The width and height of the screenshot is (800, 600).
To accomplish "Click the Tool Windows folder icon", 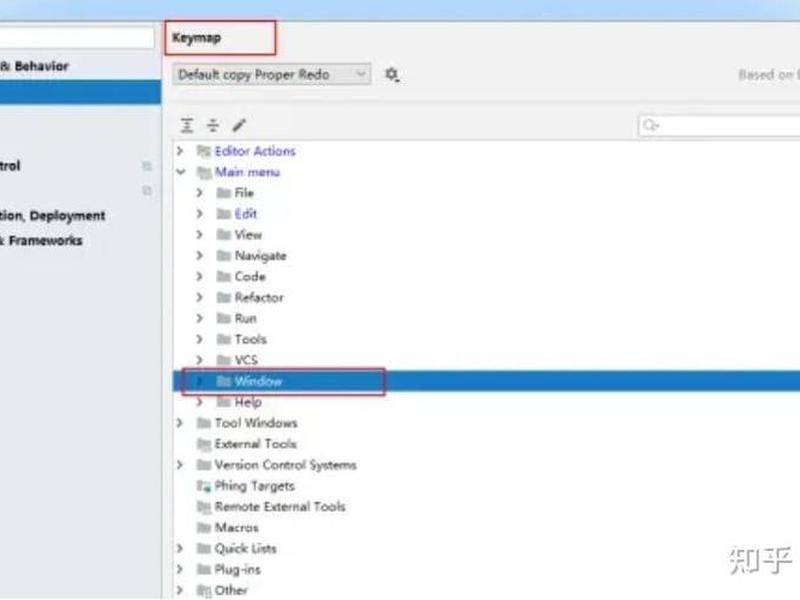I will pos(204,423).
